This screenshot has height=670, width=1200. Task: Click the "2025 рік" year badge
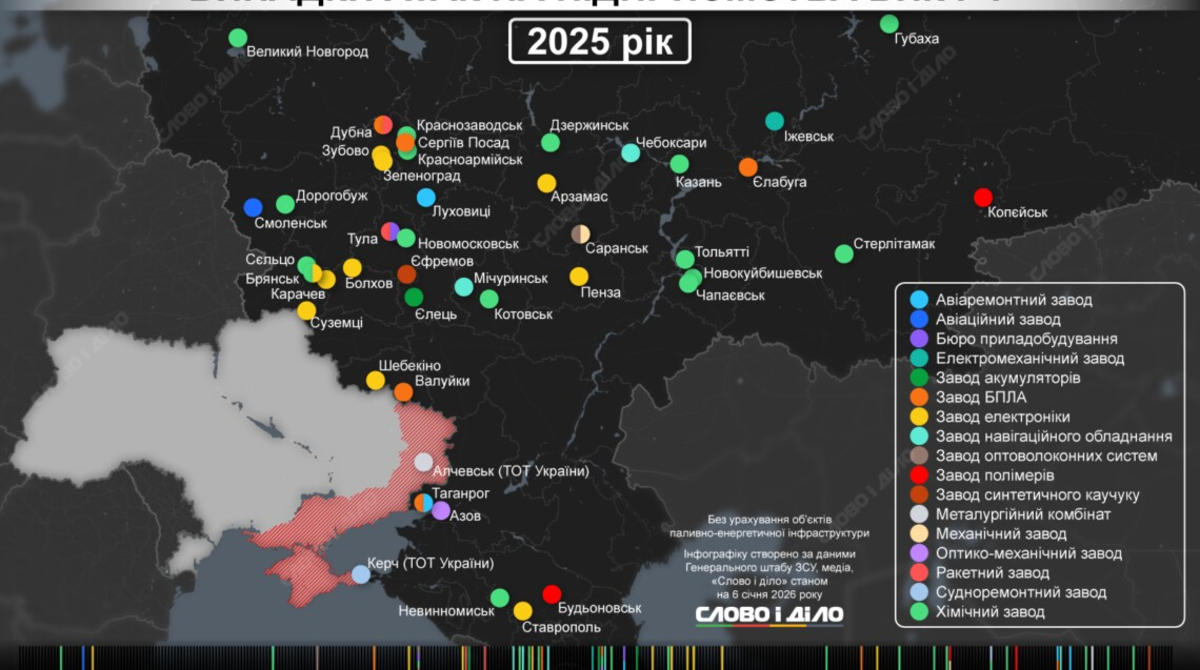599,42
